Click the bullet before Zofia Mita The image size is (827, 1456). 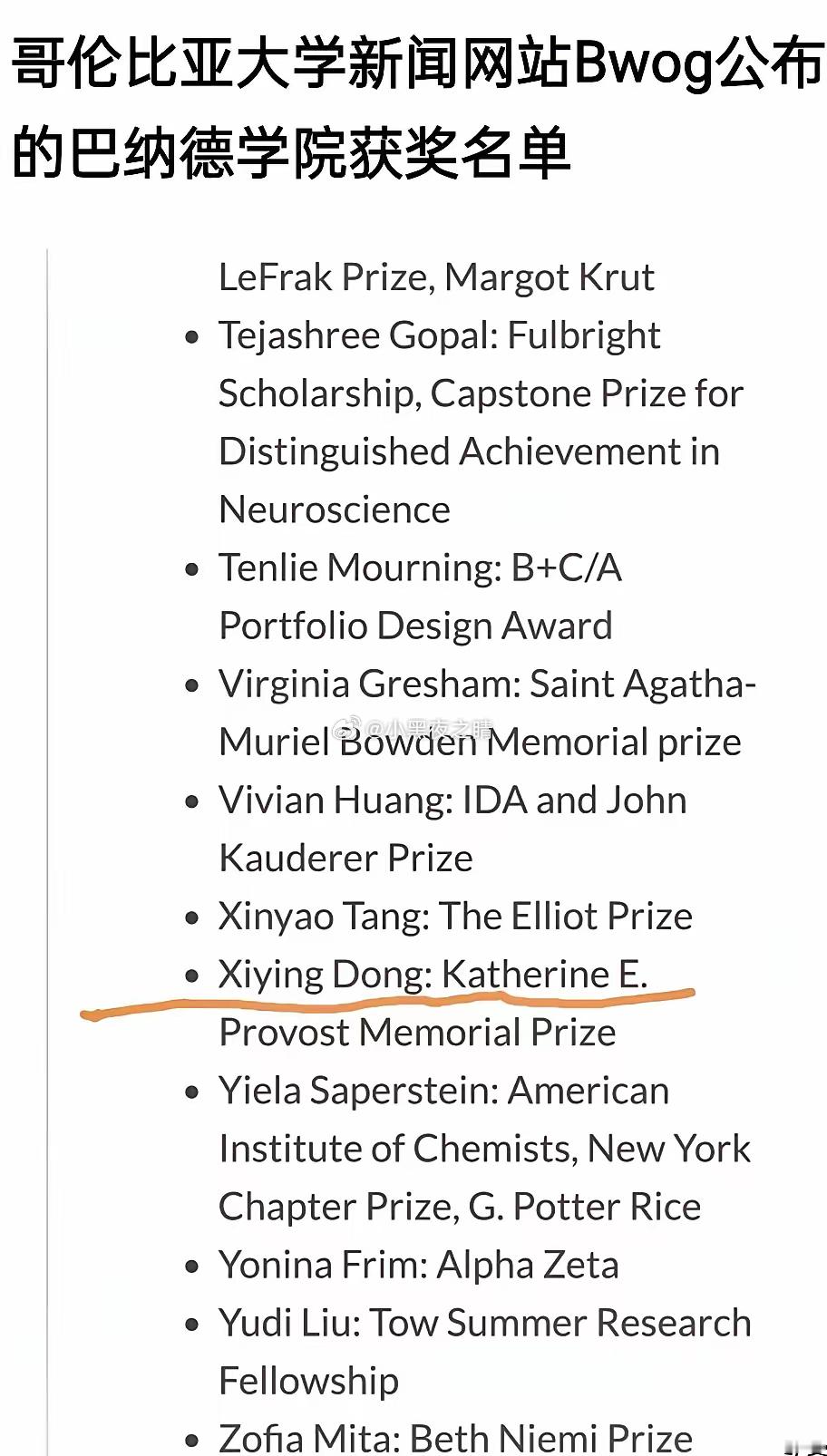pos(191,1441)
